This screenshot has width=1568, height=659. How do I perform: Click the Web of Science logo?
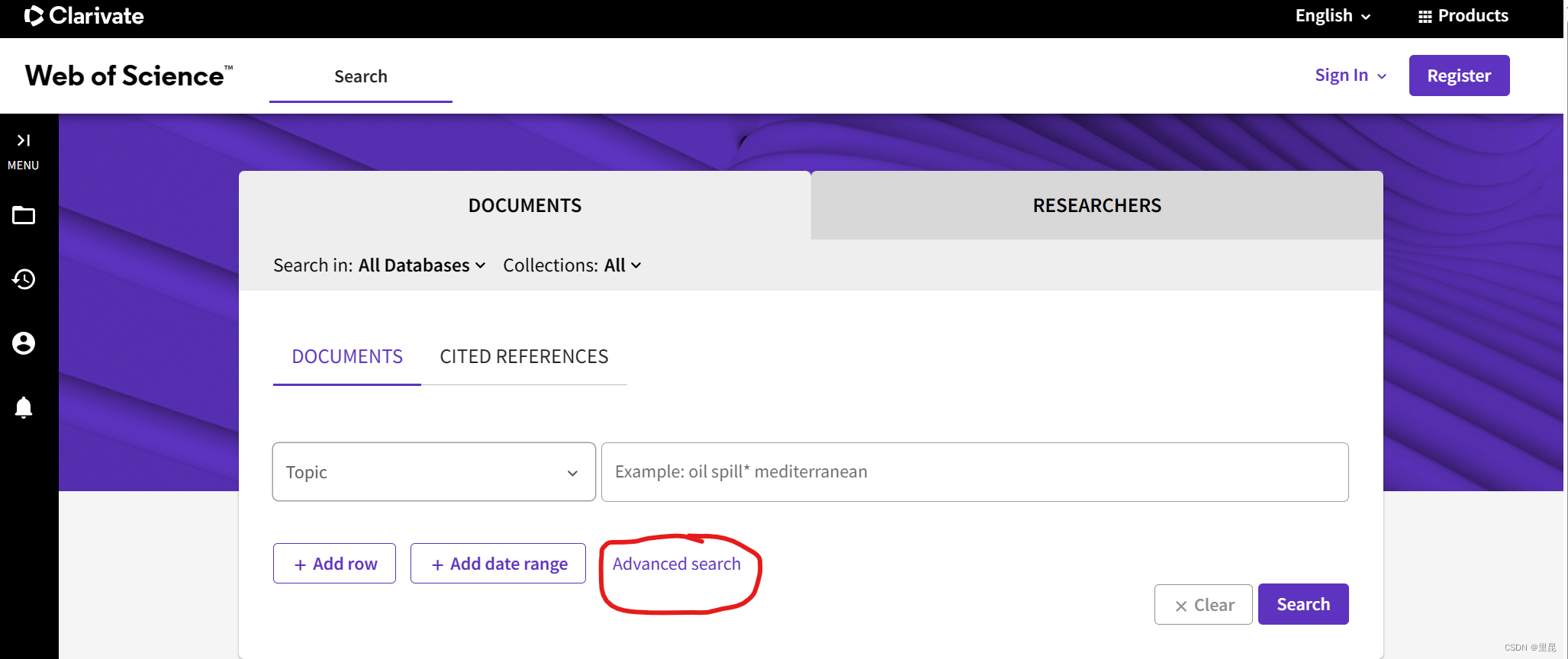click(129, 76)
